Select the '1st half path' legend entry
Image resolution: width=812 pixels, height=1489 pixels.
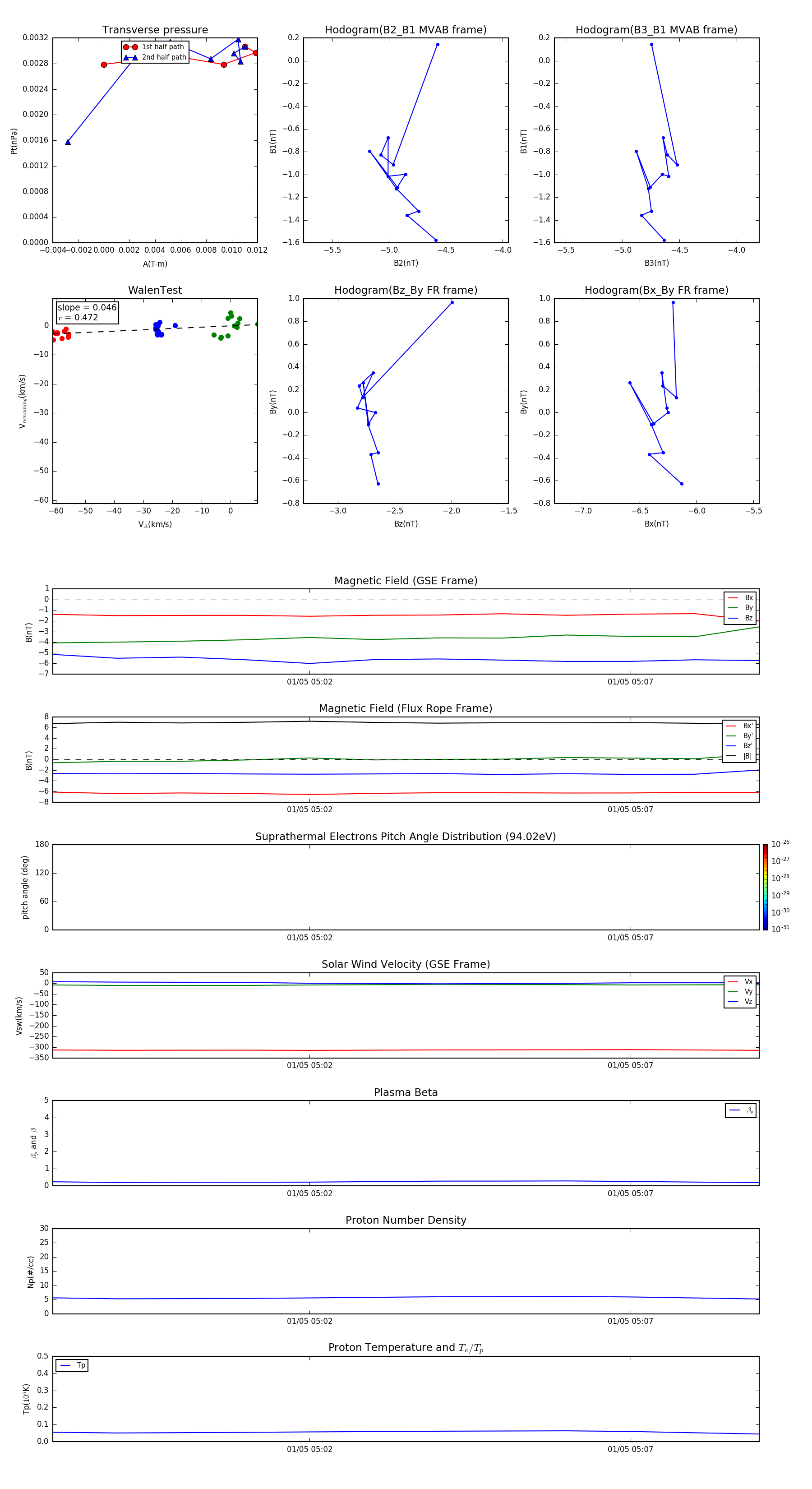tap(154, 47)
